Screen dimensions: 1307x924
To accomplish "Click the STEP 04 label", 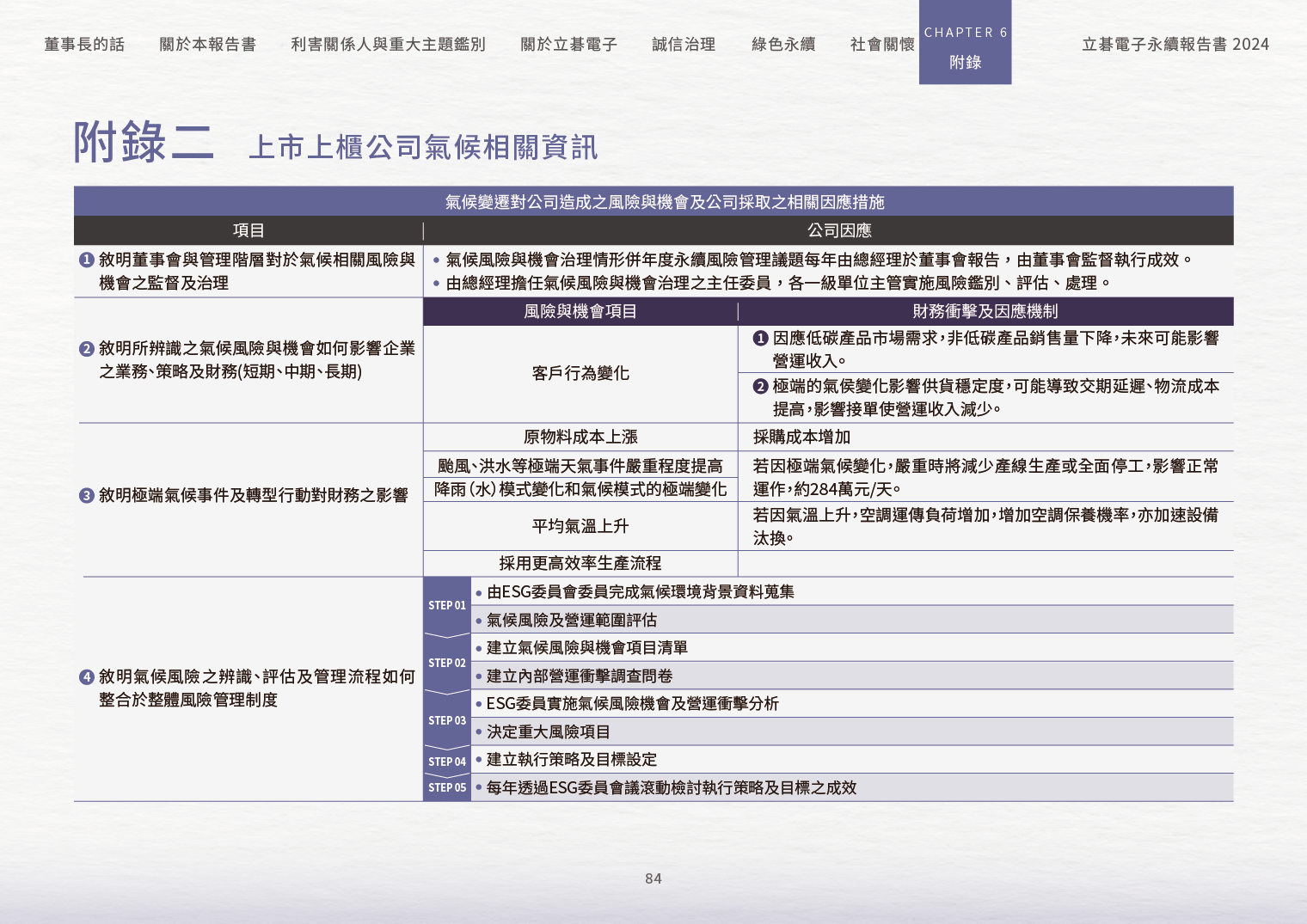I will (x=447, y=762).
